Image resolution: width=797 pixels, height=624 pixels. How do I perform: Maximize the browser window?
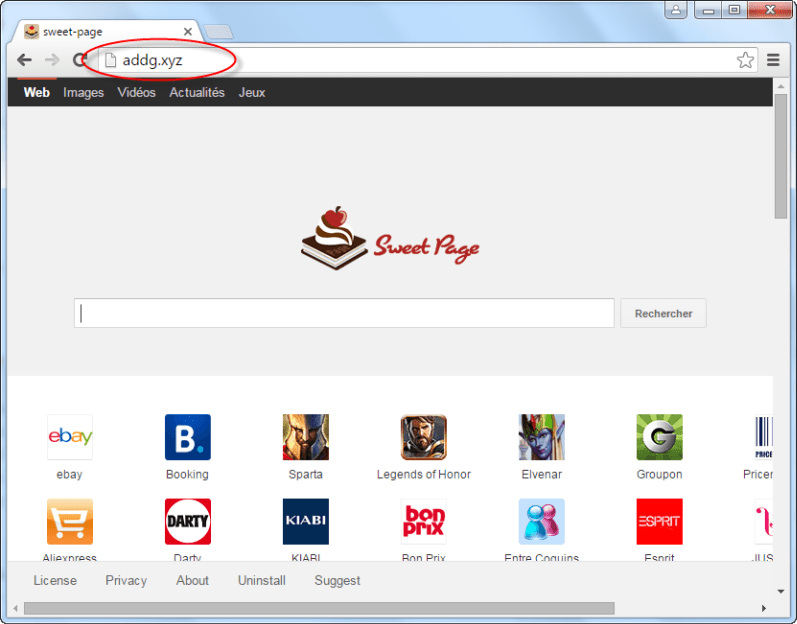click(734, 10)
